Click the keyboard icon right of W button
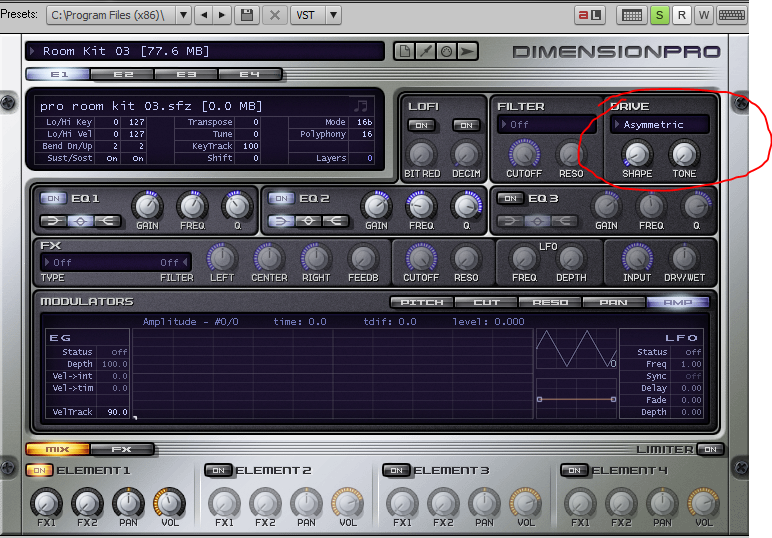Screen dimensions: 772x538 [x=732, y=15]
